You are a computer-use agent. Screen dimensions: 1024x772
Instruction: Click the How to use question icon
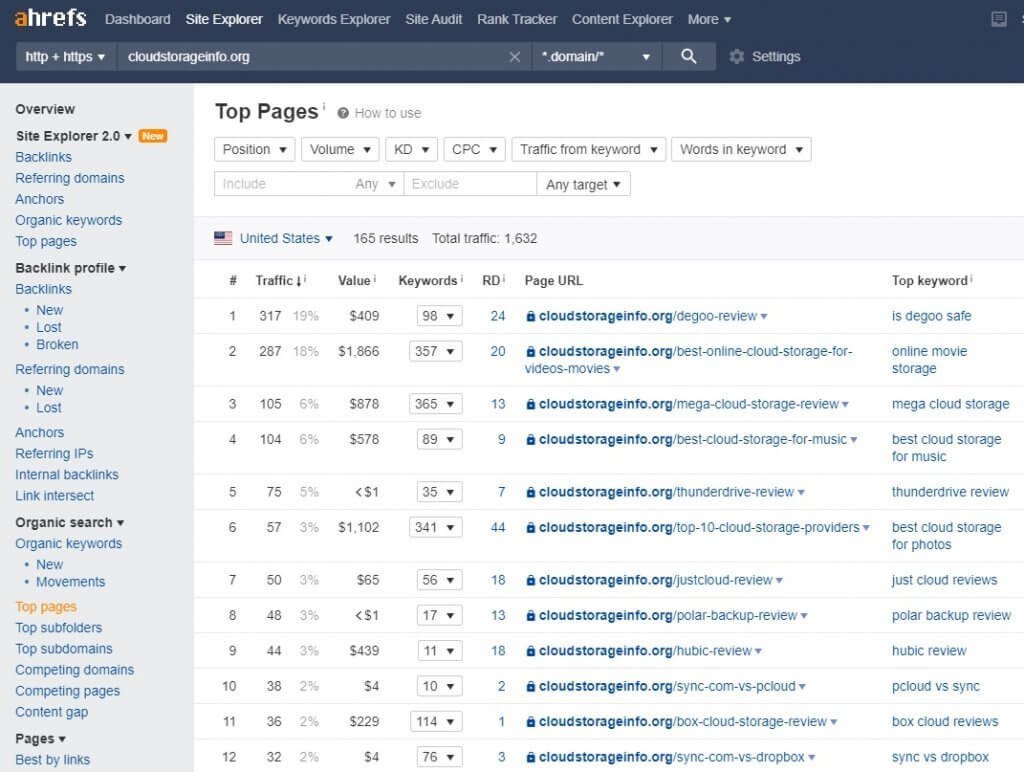[x=343, y=113]
